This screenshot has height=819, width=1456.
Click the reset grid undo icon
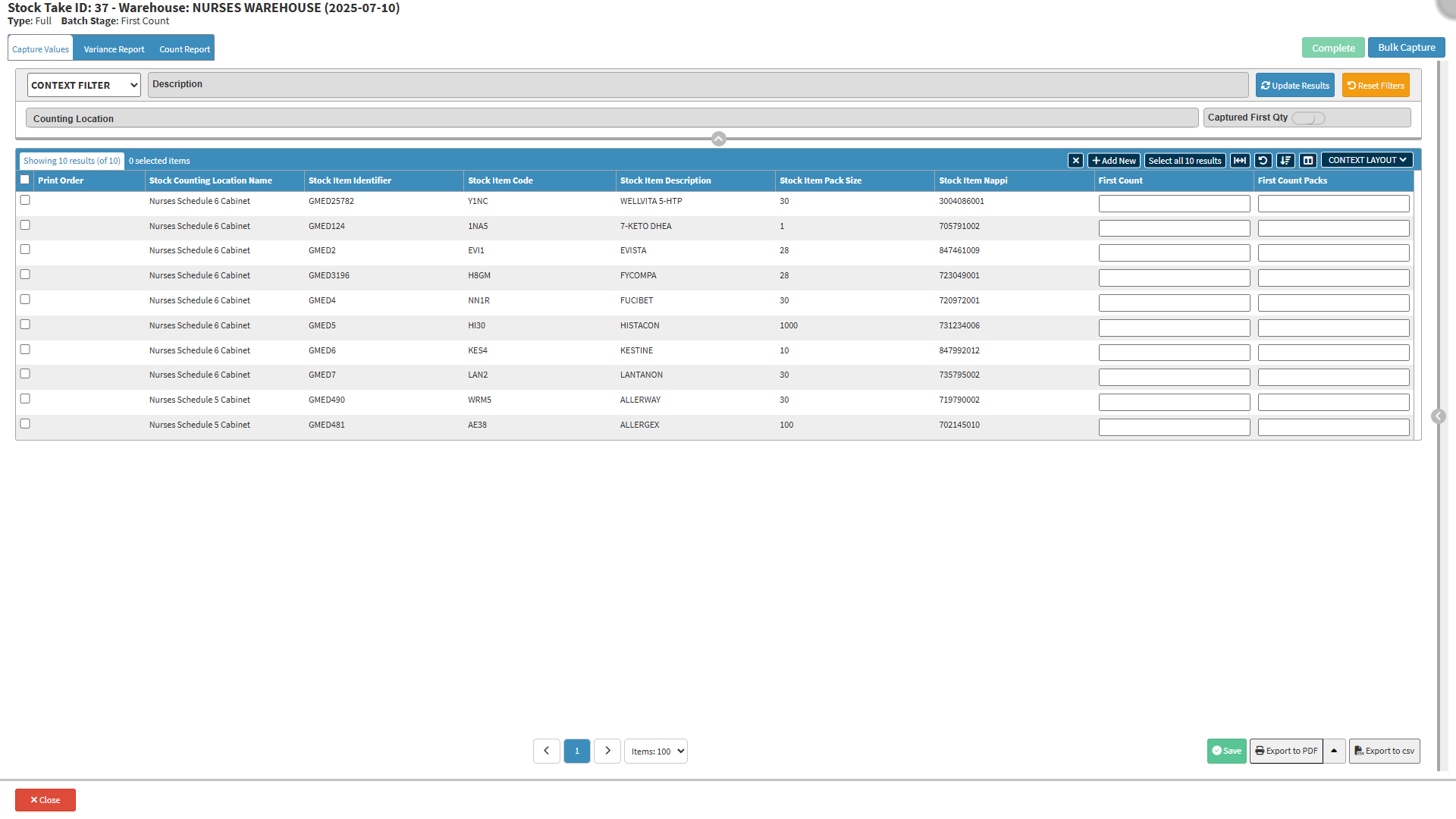[1263, 161]
